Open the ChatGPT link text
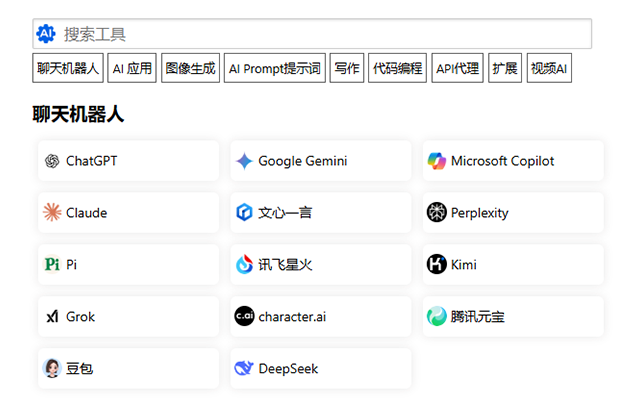The width and height of the screenshot is (640, 400). (x=91, y=161)
